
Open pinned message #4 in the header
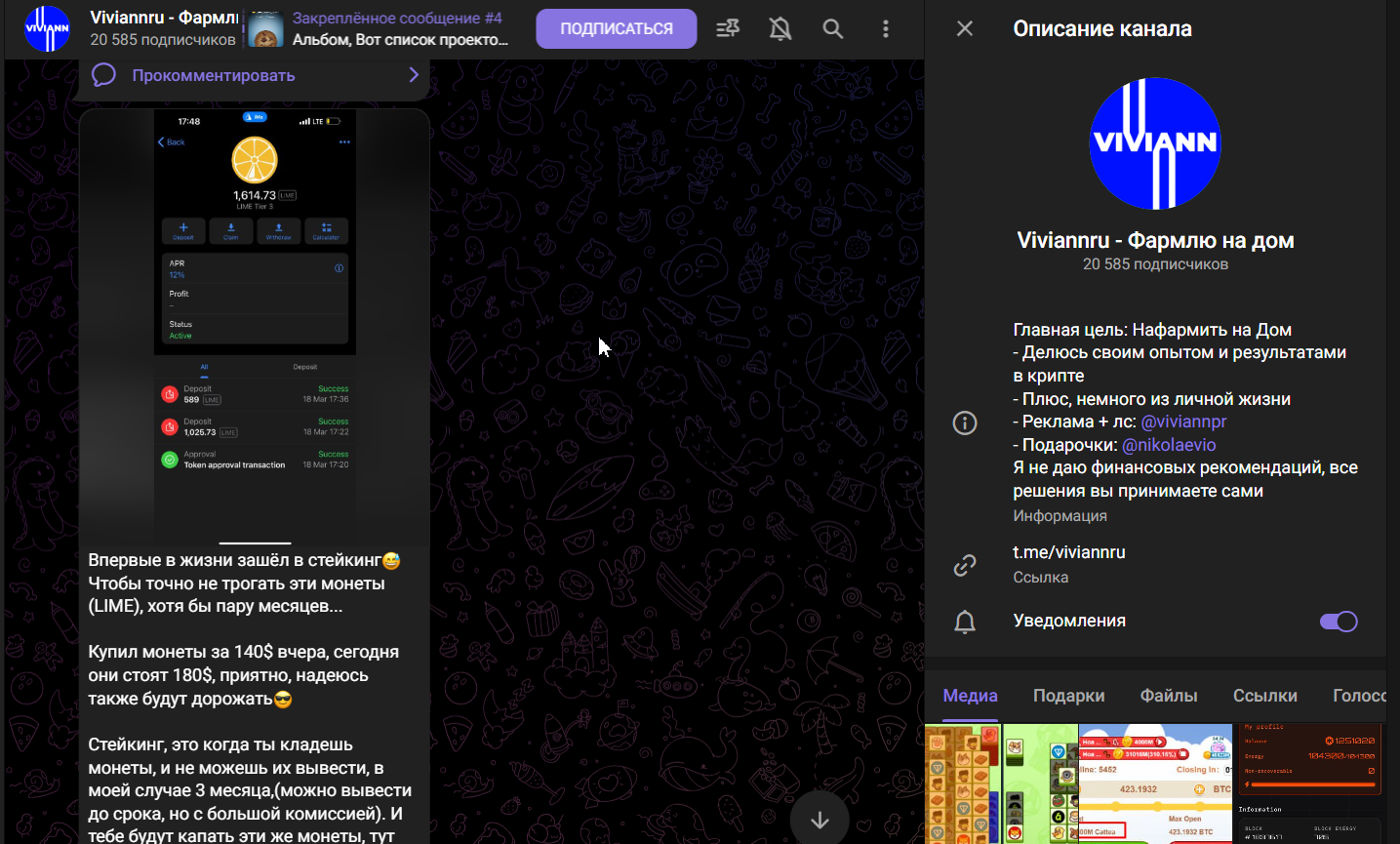(377, 29)
